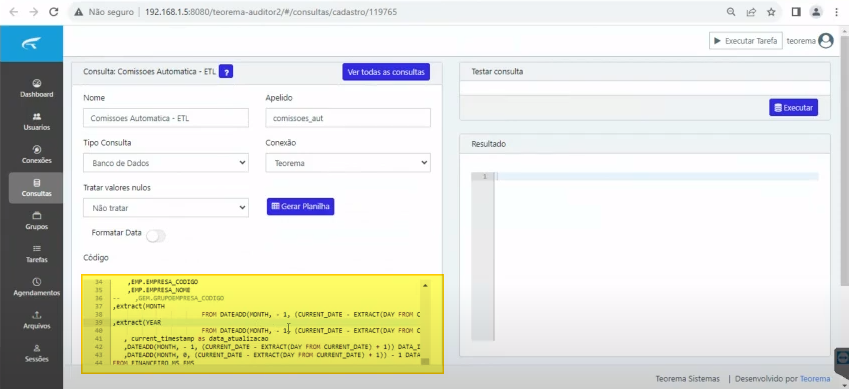Open Usuarios from the sidebar
This screenshot has height=389, width=849.
click(36, 121)
